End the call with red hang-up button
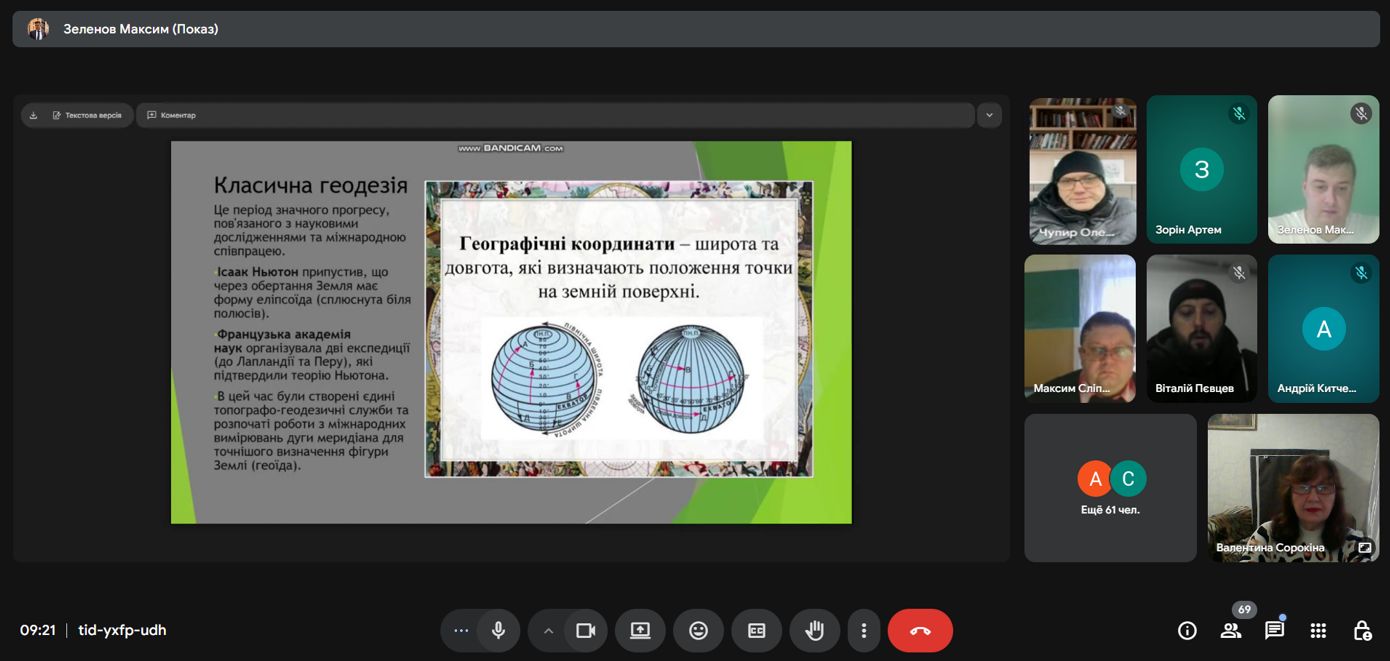The width and height of the screenshot is (1390, 661). (x=920, y=630)
